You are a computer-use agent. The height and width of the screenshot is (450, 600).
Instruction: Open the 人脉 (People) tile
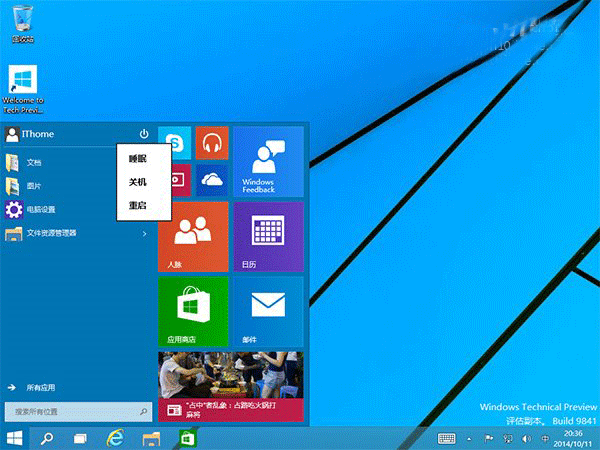click(x=193, y=237)
